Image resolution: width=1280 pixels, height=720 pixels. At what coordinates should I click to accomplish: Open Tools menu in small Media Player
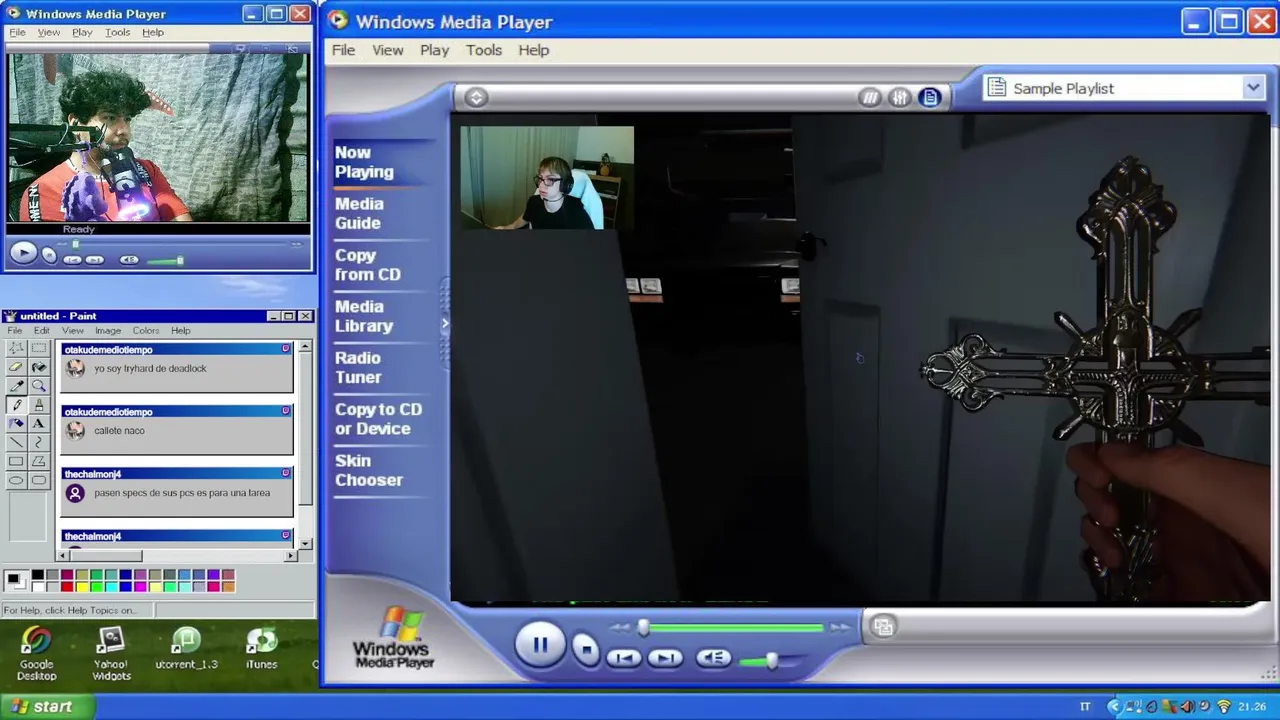coord(118,32)
